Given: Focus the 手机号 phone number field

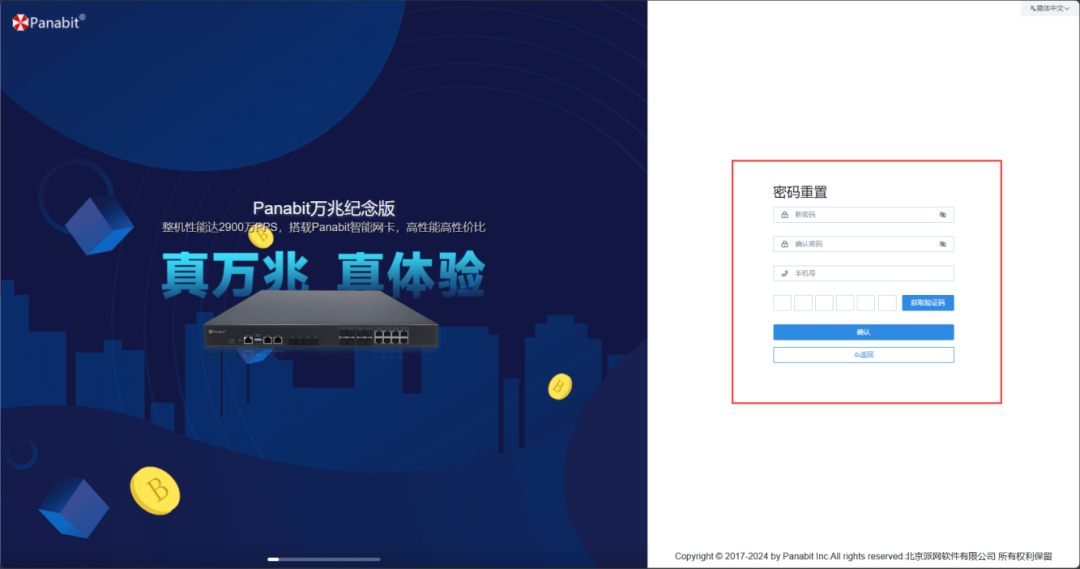Looking at the screenshot, I should click(x=863, y=273).
